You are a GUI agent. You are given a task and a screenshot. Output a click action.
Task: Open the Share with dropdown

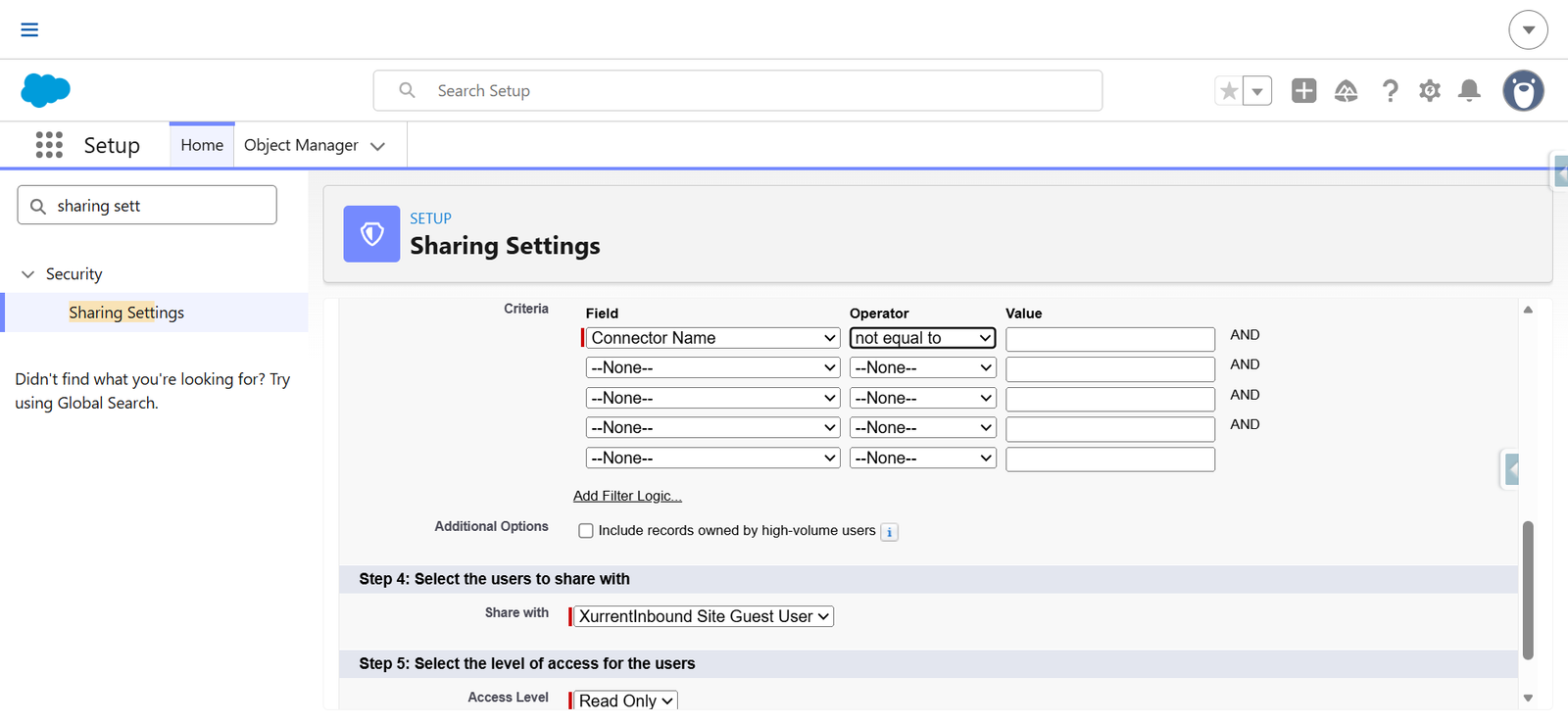click(x=703, y=616)
